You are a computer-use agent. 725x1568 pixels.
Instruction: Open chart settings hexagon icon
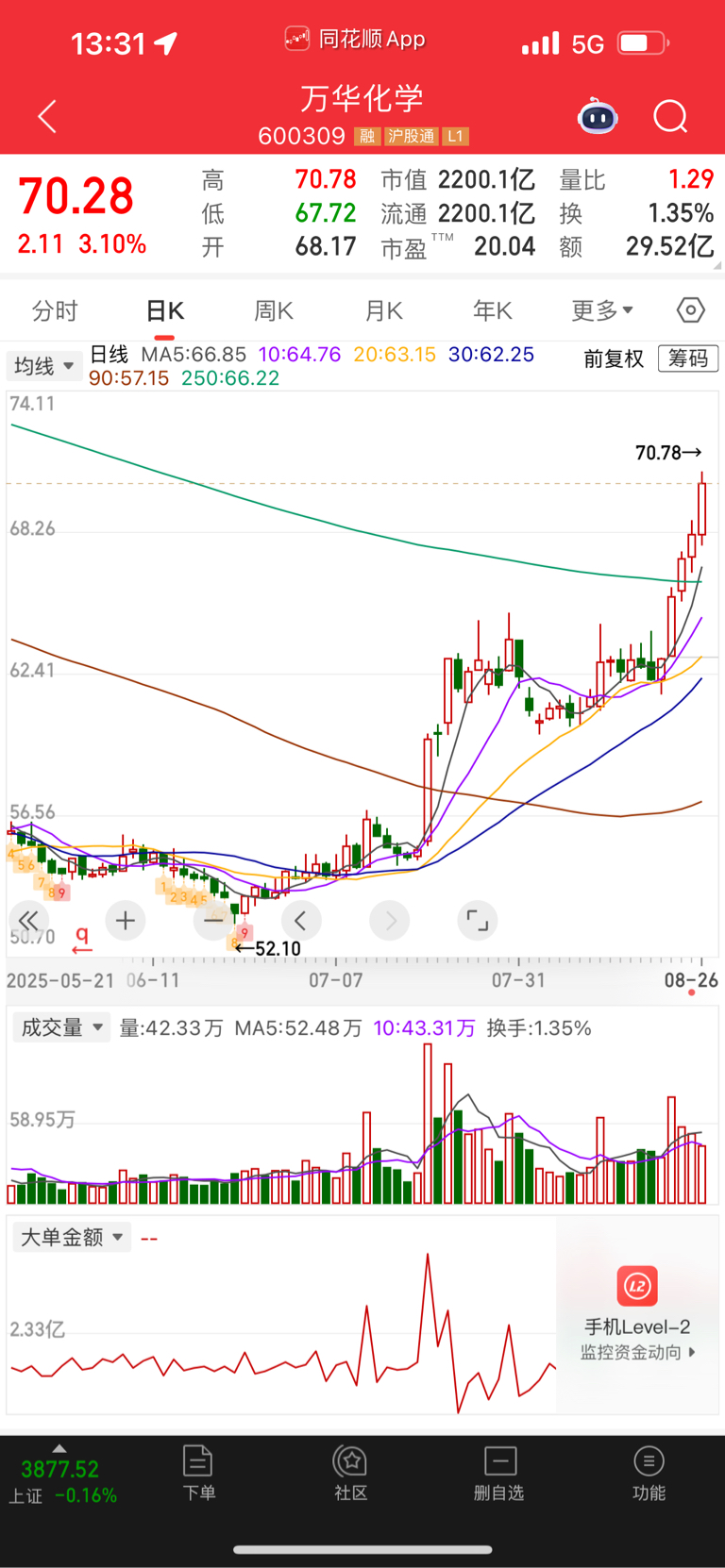point(691,309)
